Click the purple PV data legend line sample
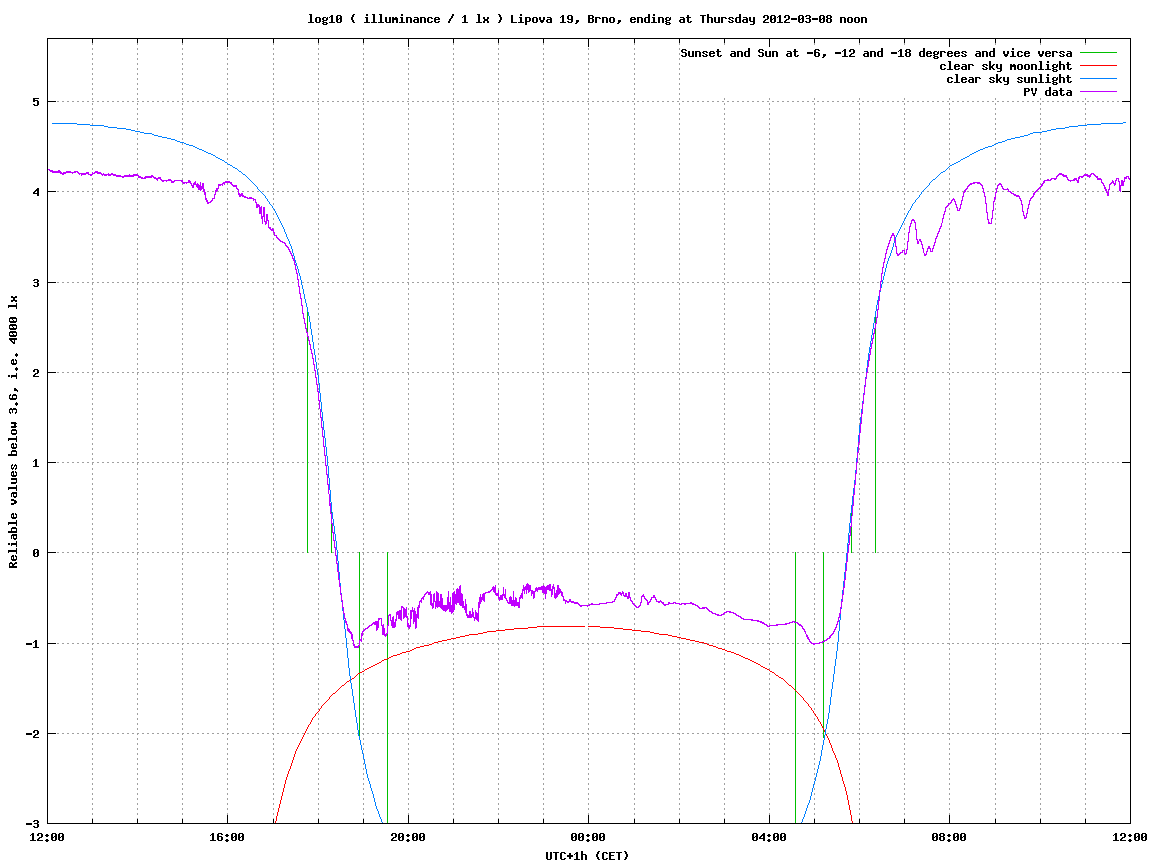The image size is (1151, 863). click(x=1098, y=92)
